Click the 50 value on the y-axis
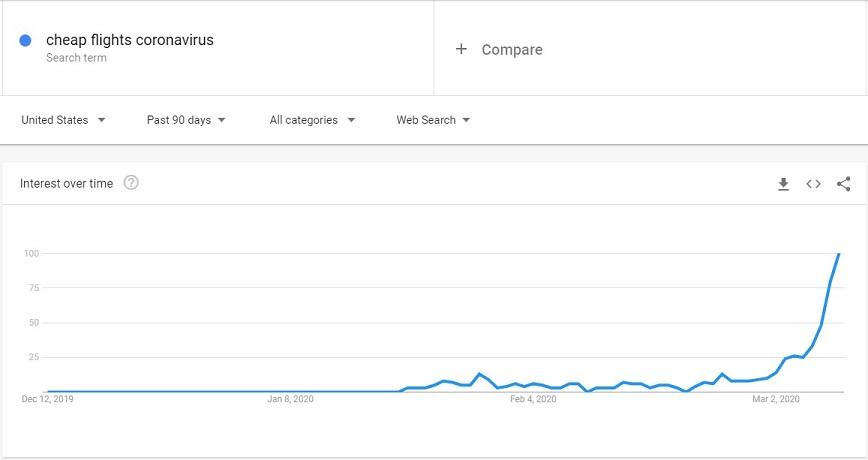 [34, 323]
